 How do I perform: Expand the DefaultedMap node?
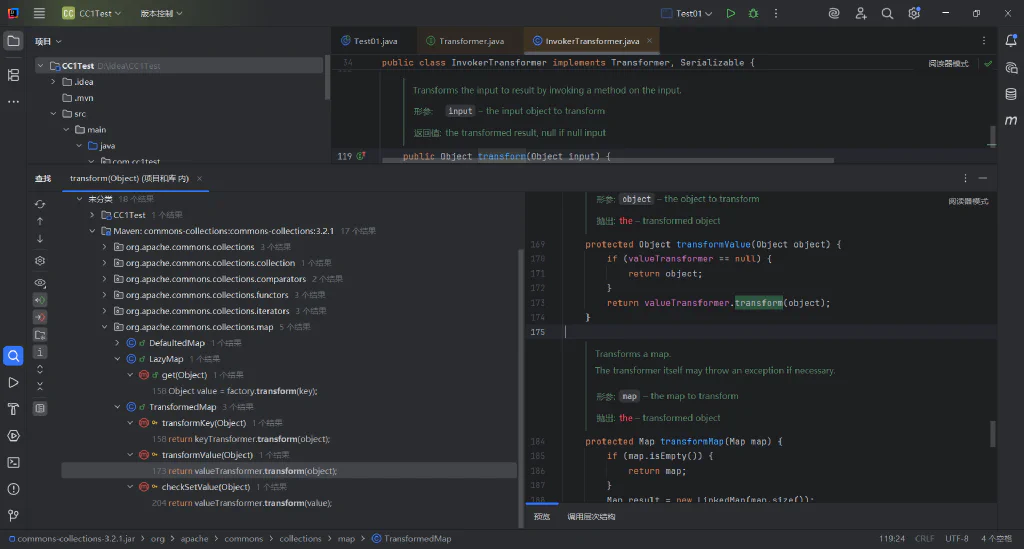118,343
